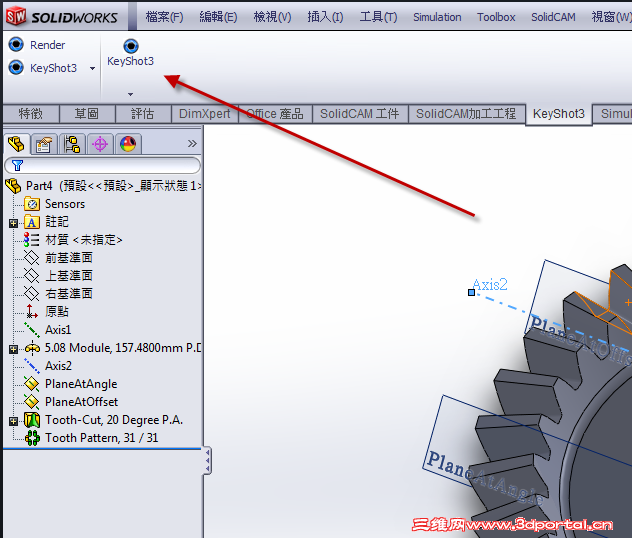632x538 pixels.
Task: Open the dropdown arrow under large KeyShot3 button
Action: click(130, 94)
